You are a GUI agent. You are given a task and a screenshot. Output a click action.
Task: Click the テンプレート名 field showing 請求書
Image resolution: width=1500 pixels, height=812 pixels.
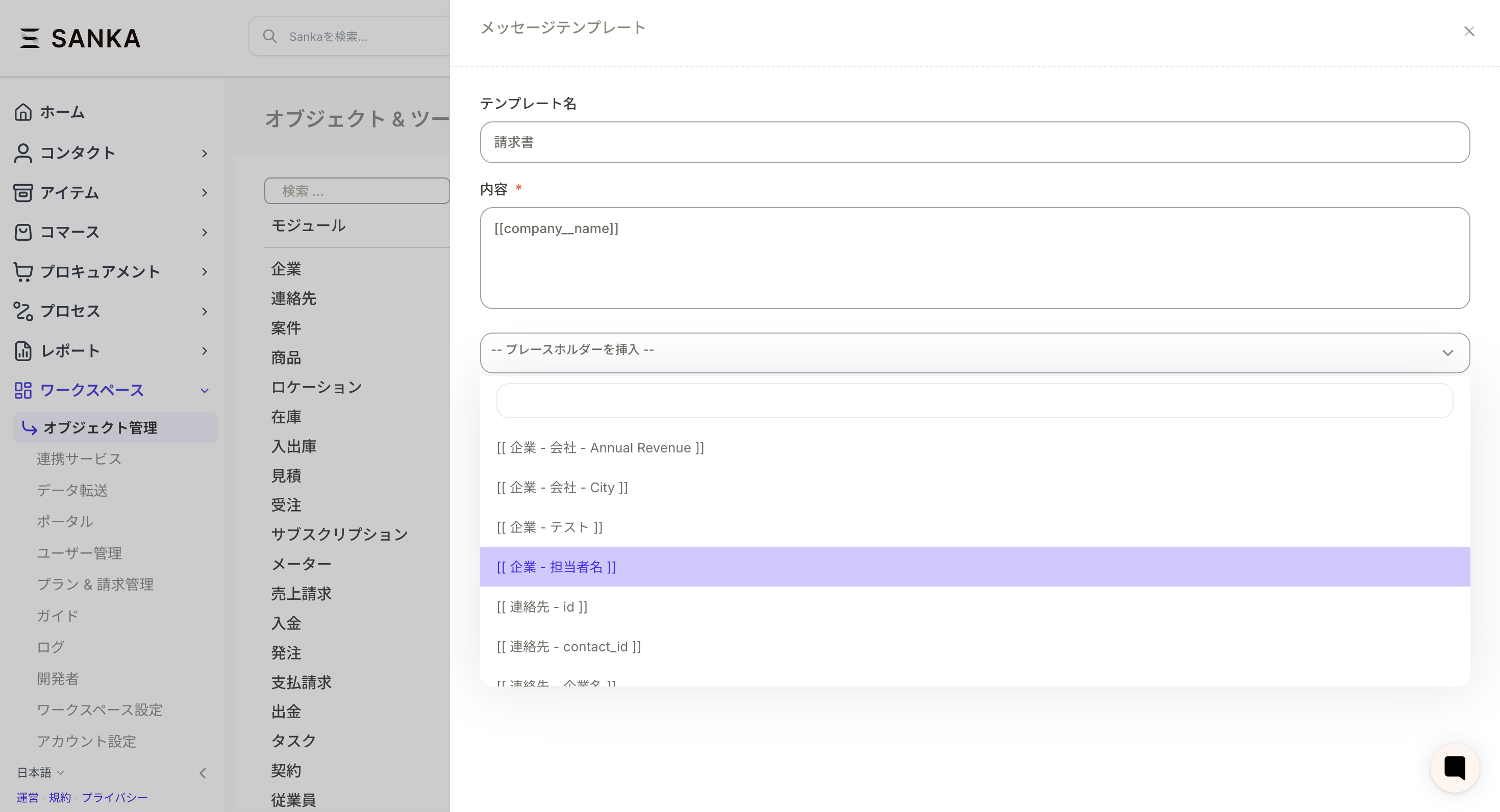click(x=975, y=141)
